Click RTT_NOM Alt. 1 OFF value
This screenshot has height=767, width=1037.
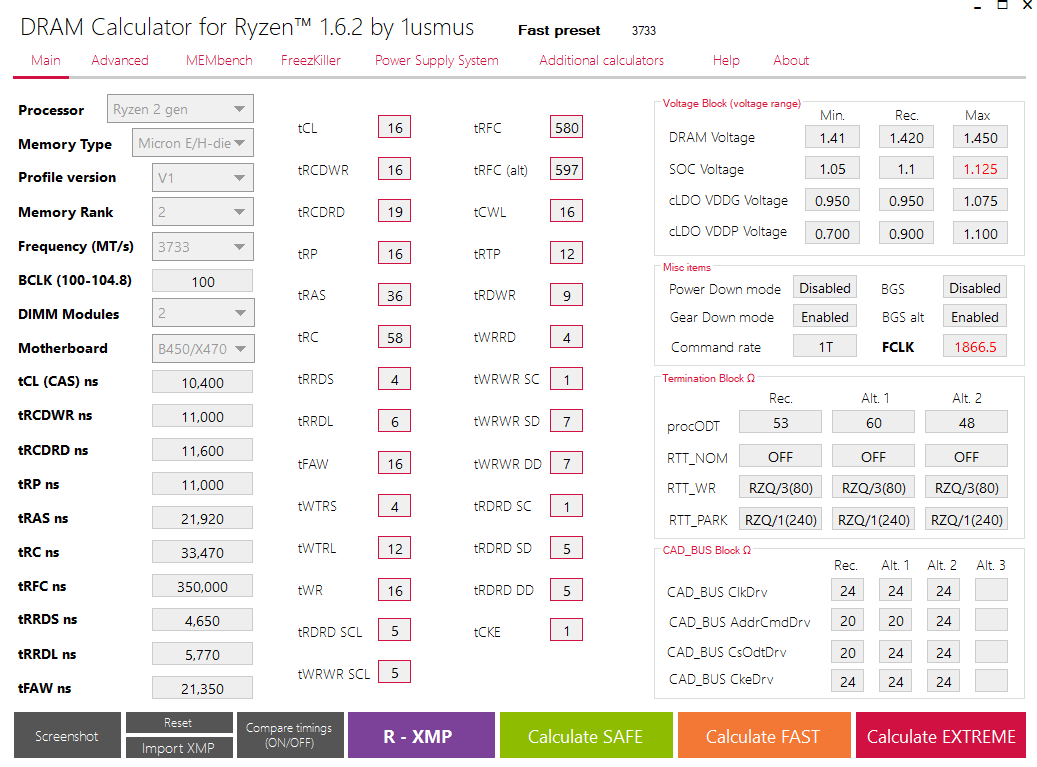click(874, 456)
